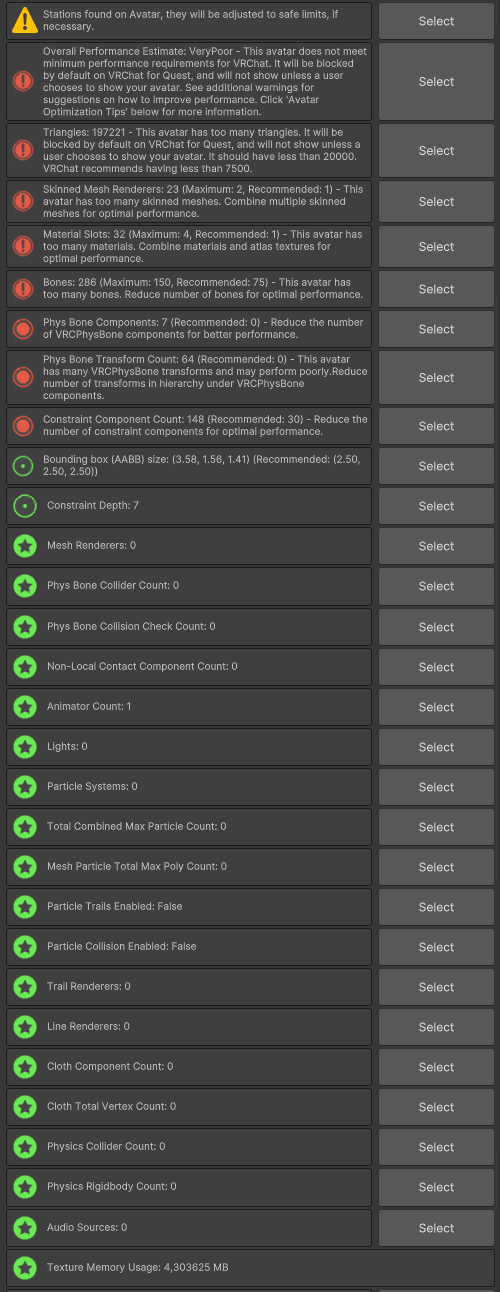Click the green star icon beside Texture Memory Usage

(x=24, y=1268)
